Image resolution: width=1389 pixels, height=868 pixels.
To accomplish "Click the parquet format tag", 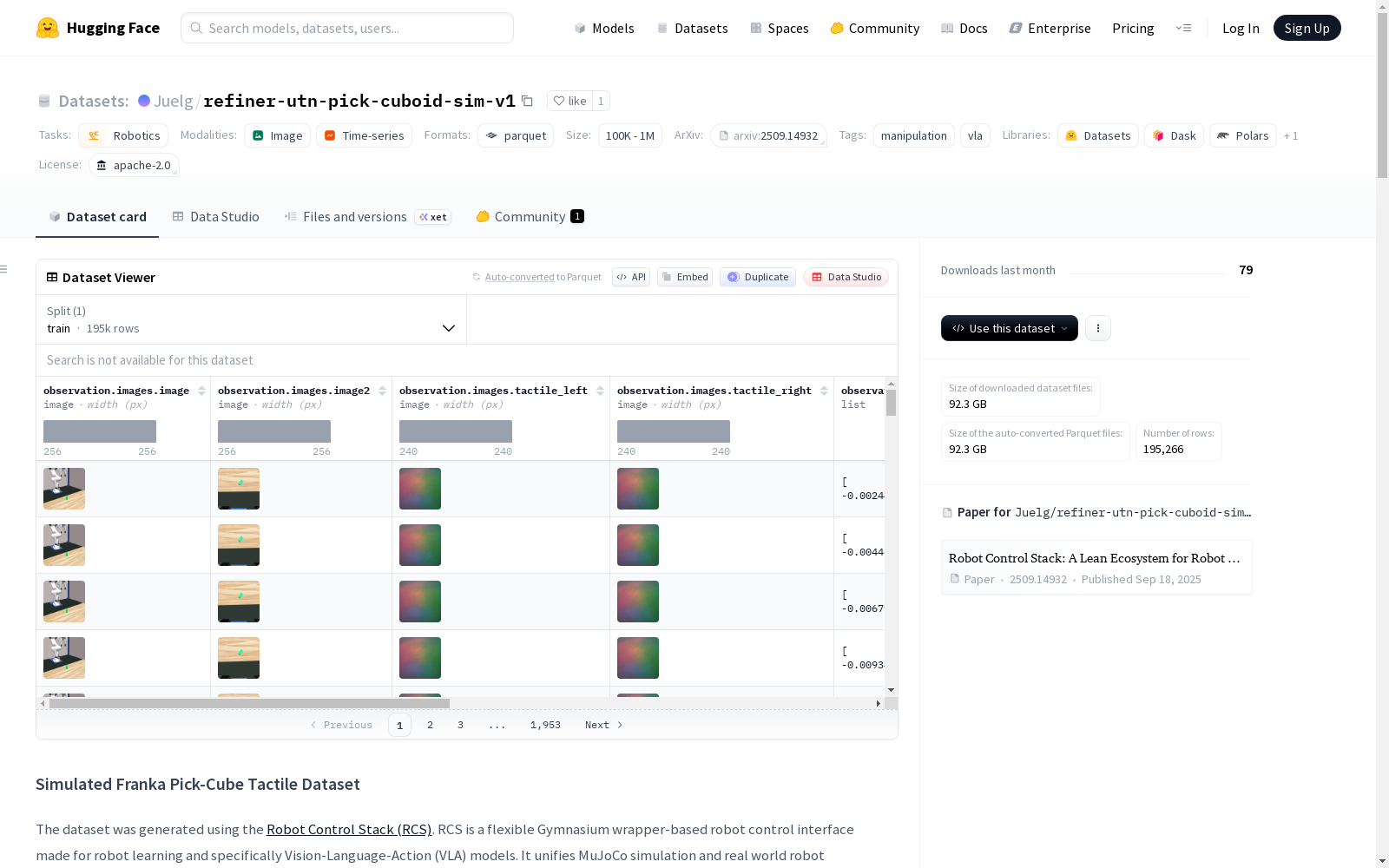I will pos(516,135).
